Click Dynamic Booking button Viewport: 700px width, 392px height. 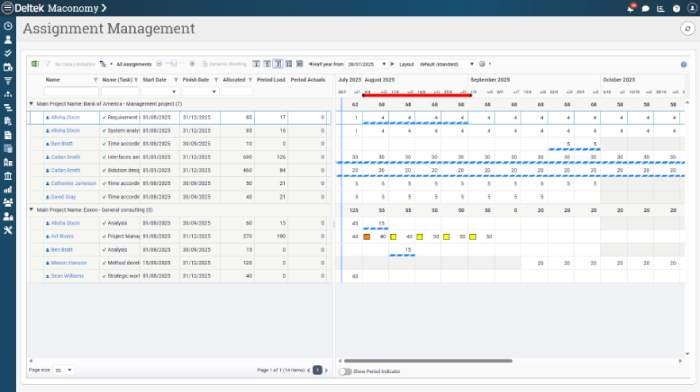[x=224, y=64]
